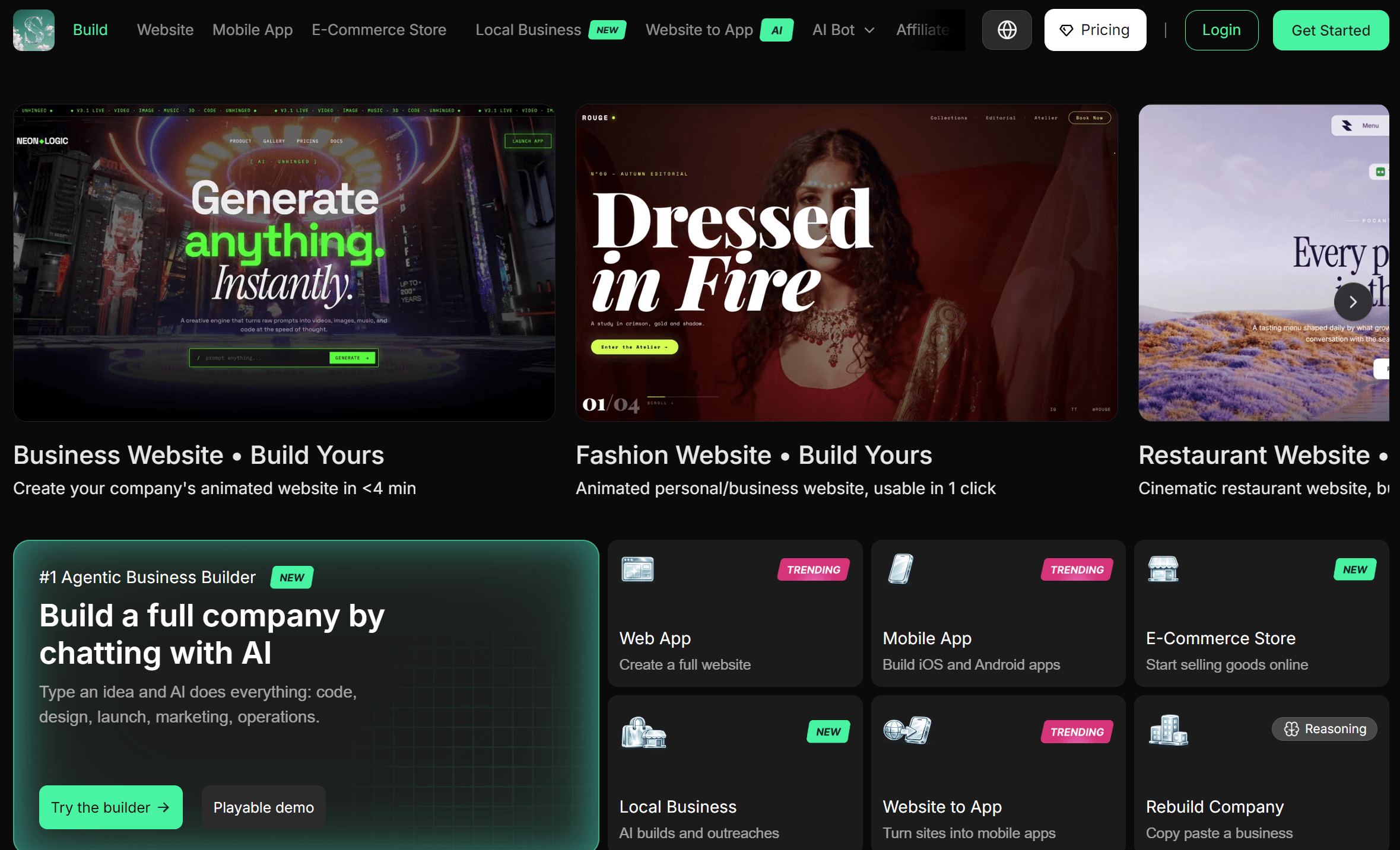Open the Affiliate nav item
This screenshot has height=850, width=1400.
click(923, 30)
